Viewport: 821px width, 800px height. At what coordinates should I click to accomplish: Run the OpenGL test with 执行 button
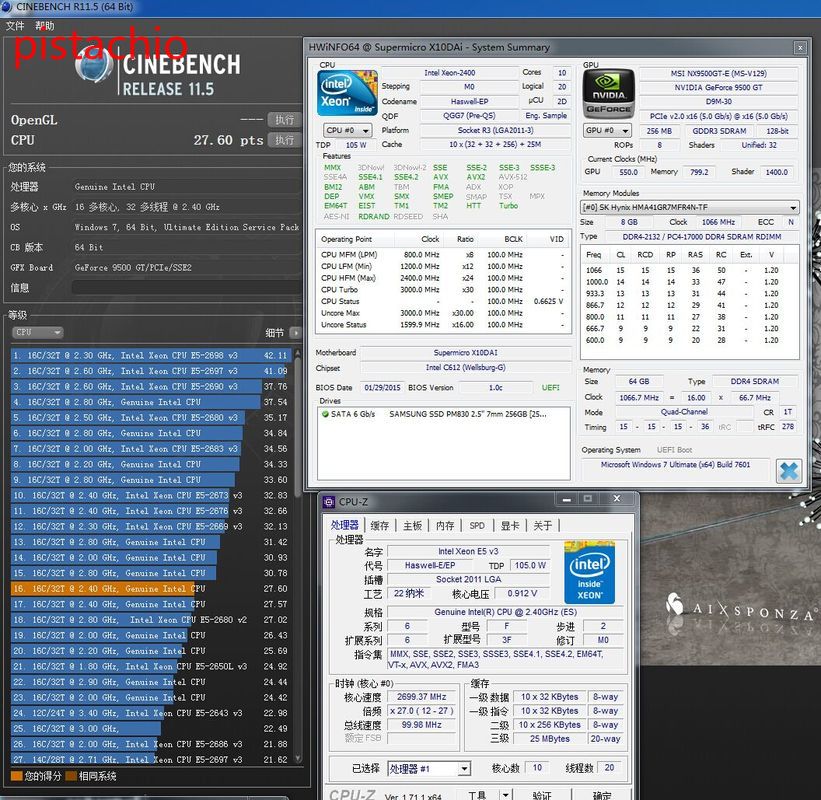click(284, 119)
